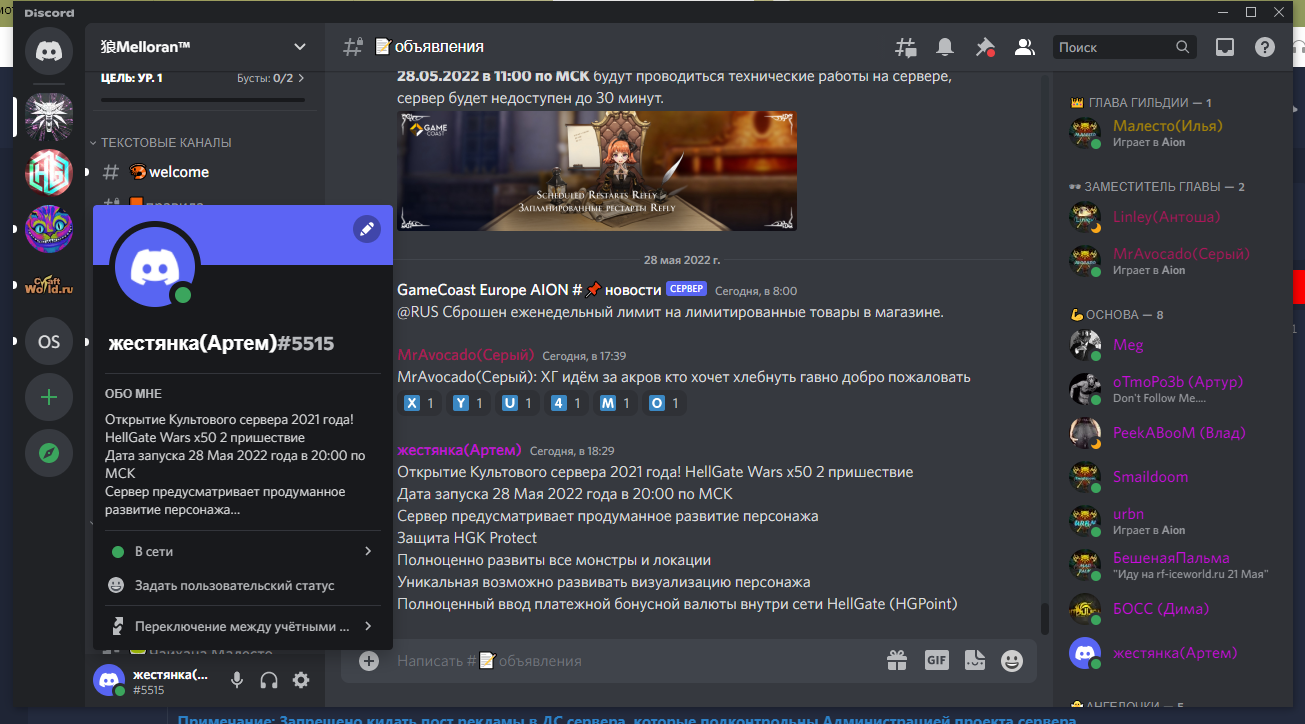This screenshot has height=724, width=1305.
Task: Click жестянка(Артем) message author name
Action: point(459,450)
